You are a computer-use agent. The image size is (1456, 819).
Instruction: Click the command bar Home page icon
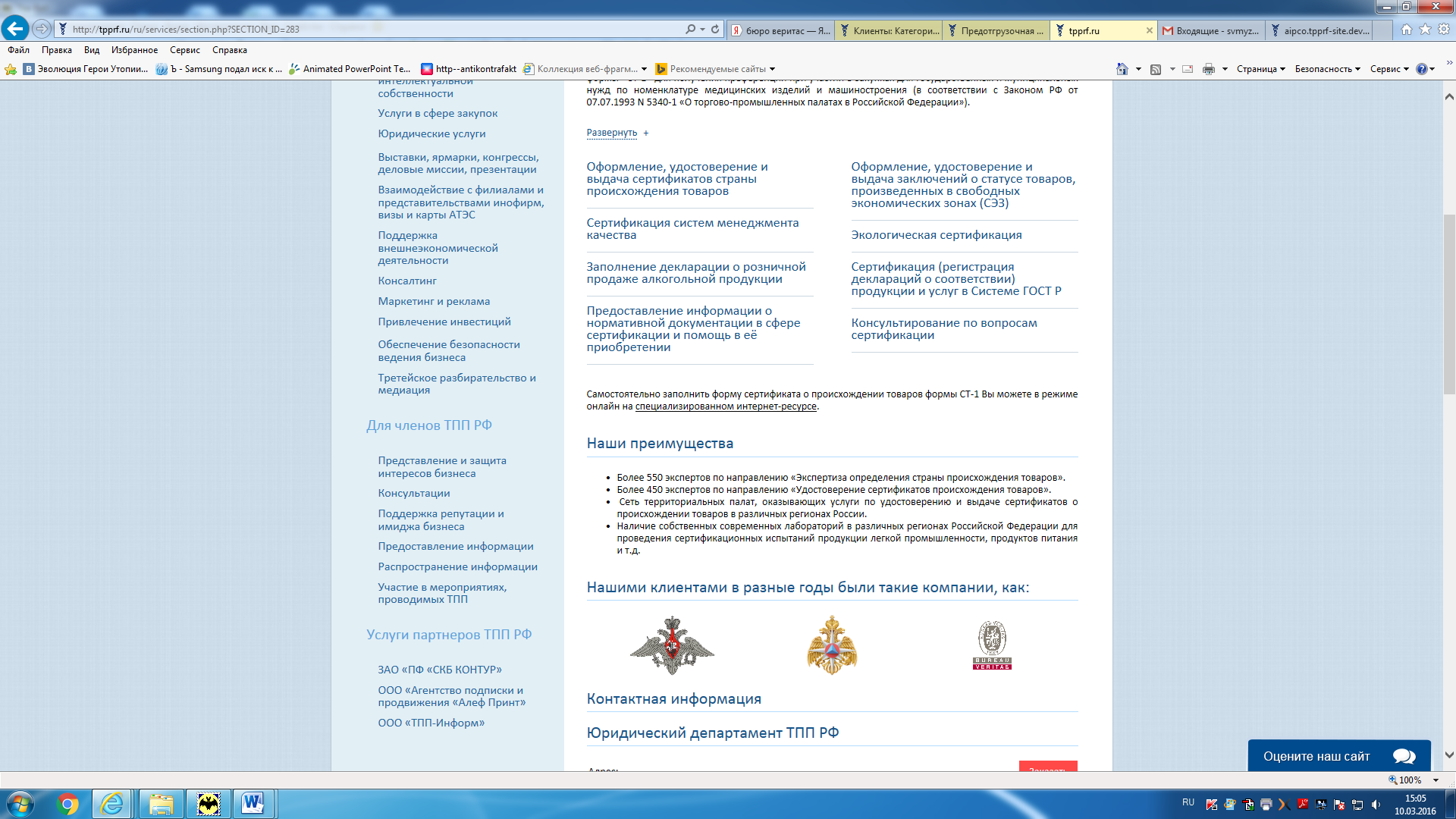[1122, 69]
